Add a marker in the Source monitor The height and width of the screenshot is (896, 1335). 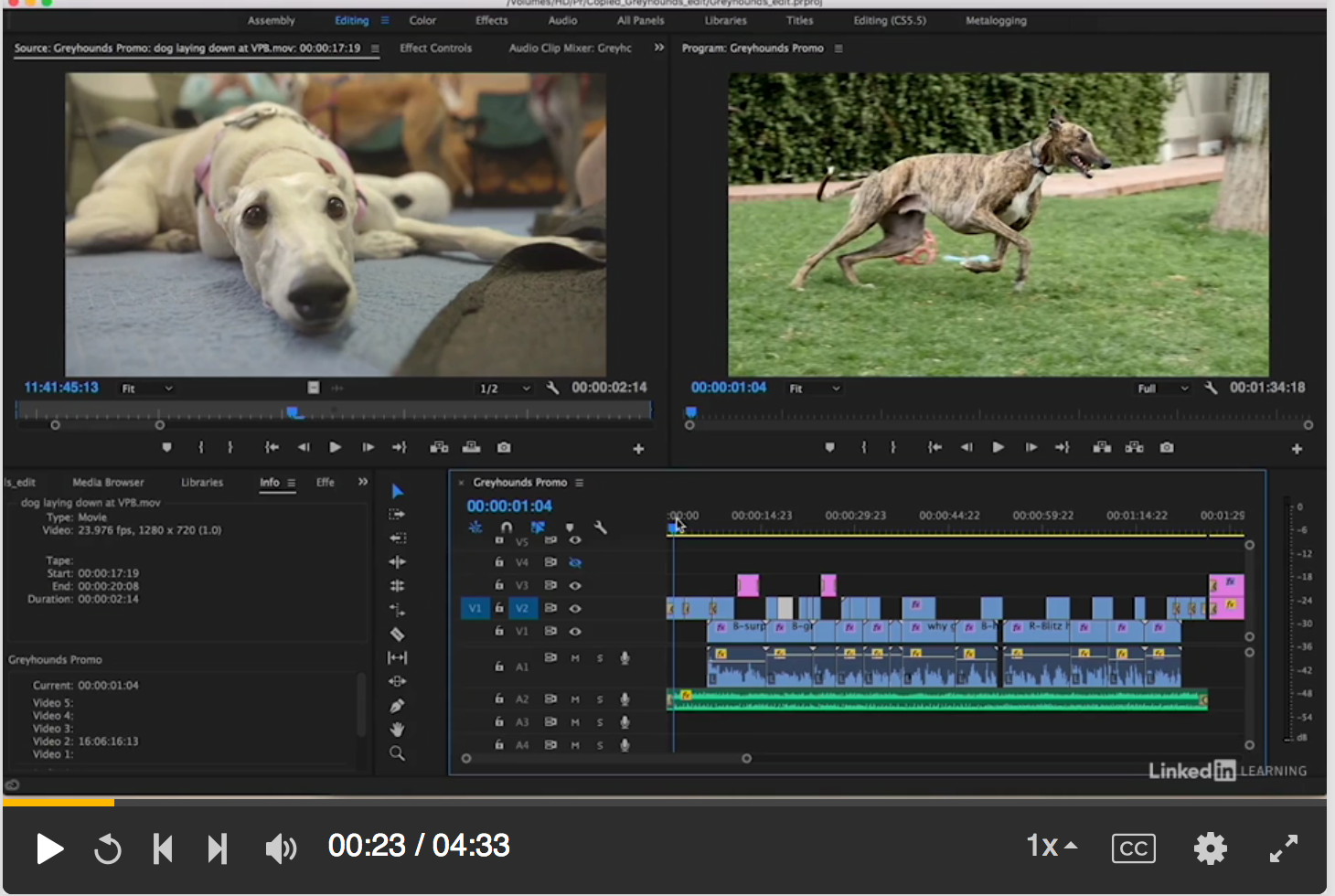click(166, 447)
